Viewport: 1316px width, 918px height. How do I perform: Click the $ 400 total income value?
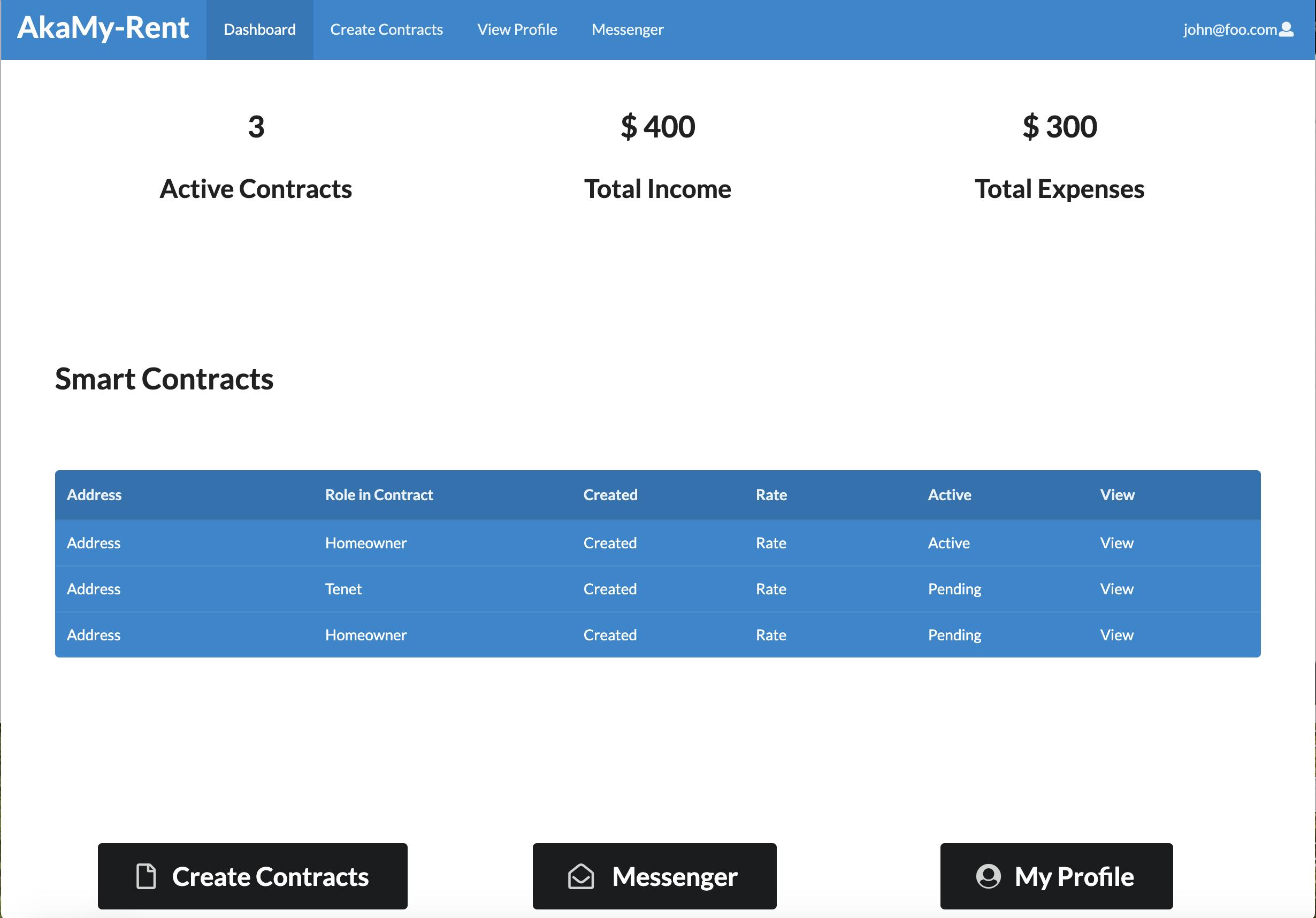[x=658, y=126]
